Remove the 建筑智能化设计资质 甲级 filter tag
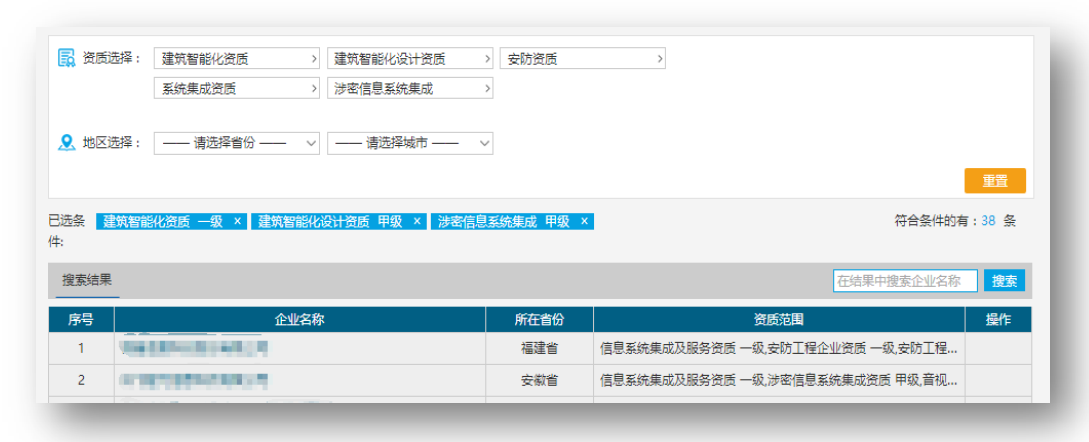The image size is (1089, 442). click(417, 222)
